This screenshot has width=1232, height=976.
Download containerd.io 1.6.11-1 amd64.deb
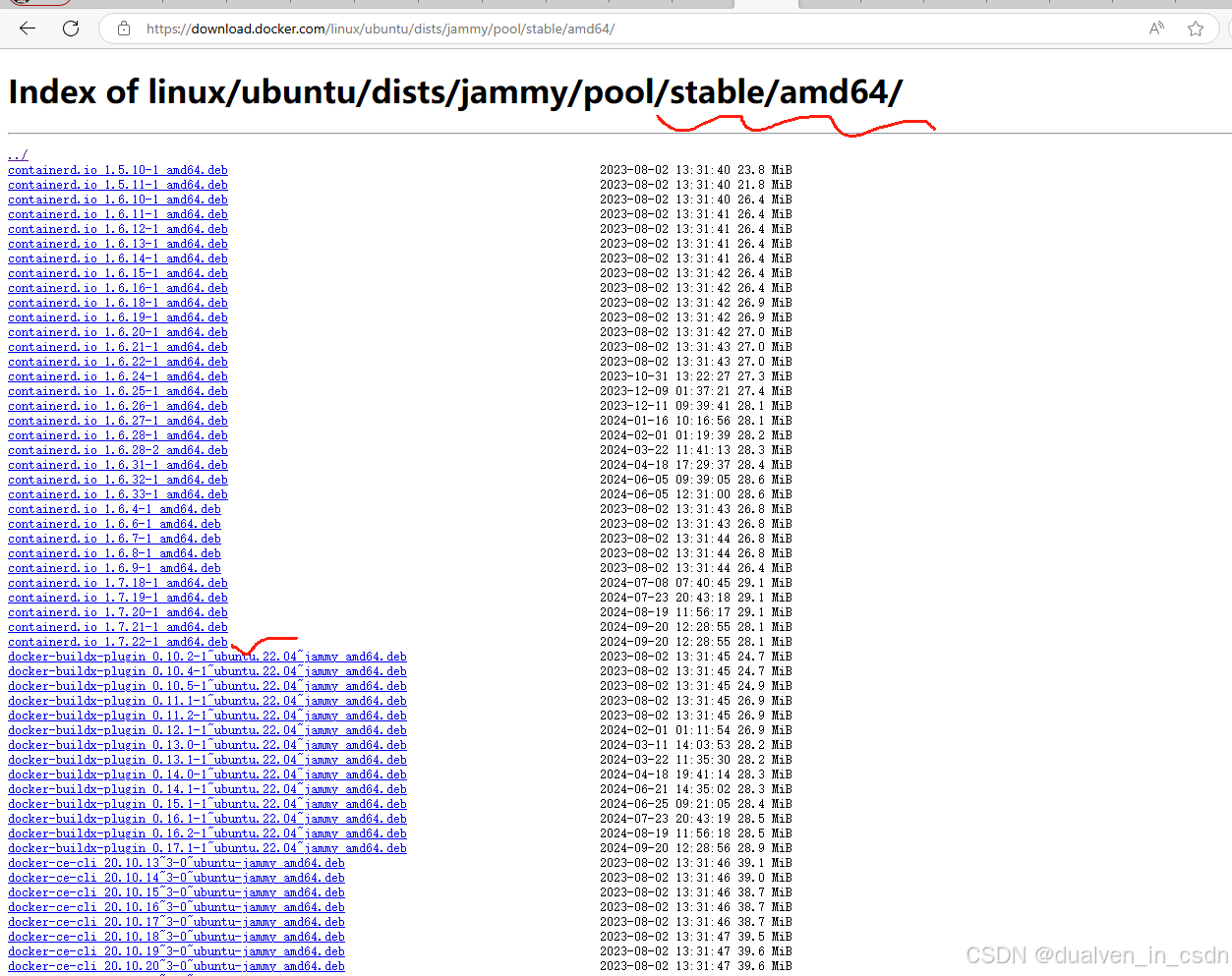click(x=118, y=214)
